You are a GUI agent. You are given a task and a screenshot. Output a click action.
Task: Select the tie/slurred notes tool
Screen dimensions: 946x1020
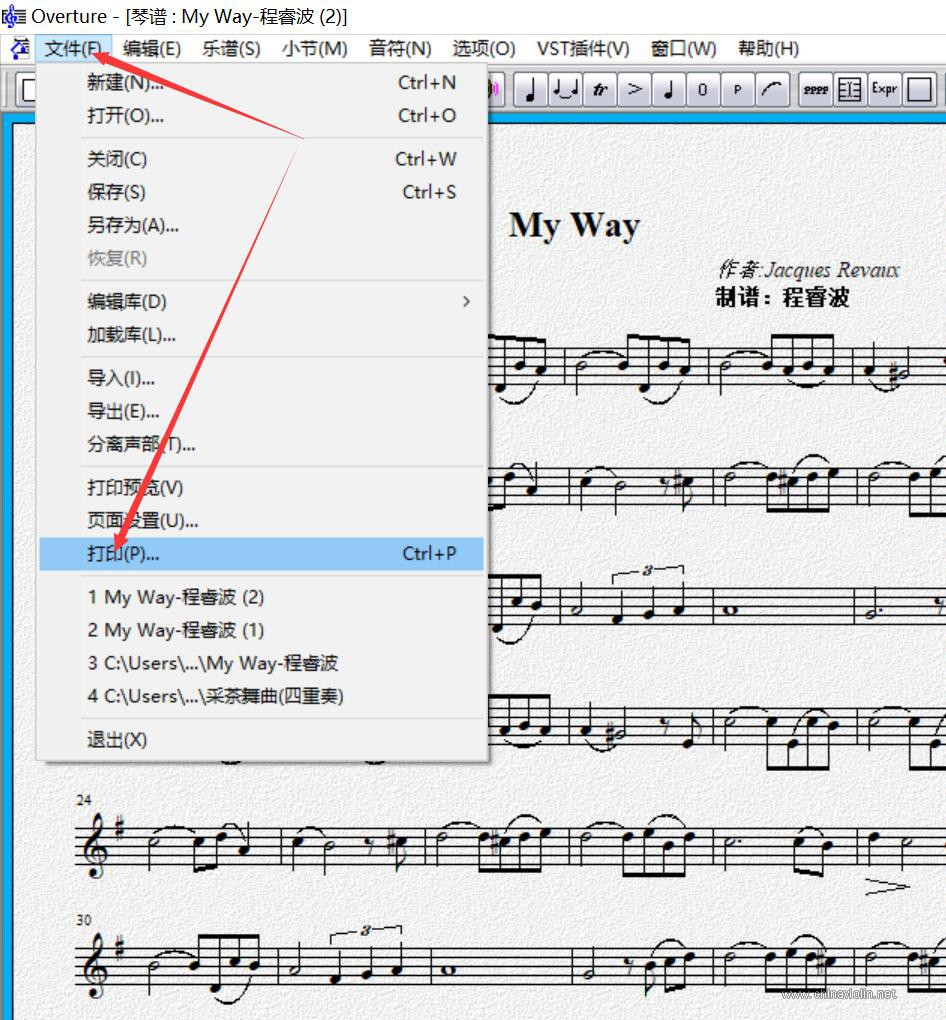(x=565, y=89)
